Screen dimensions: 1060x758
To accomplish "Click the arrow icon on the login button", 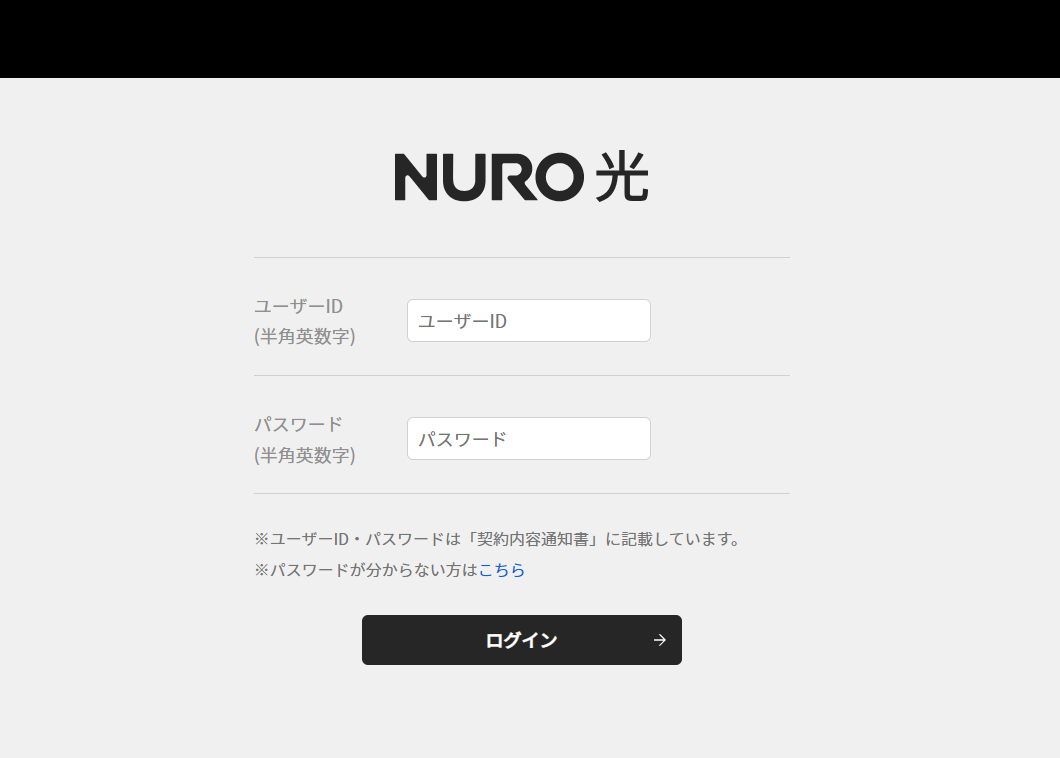I will pos(660,640).
